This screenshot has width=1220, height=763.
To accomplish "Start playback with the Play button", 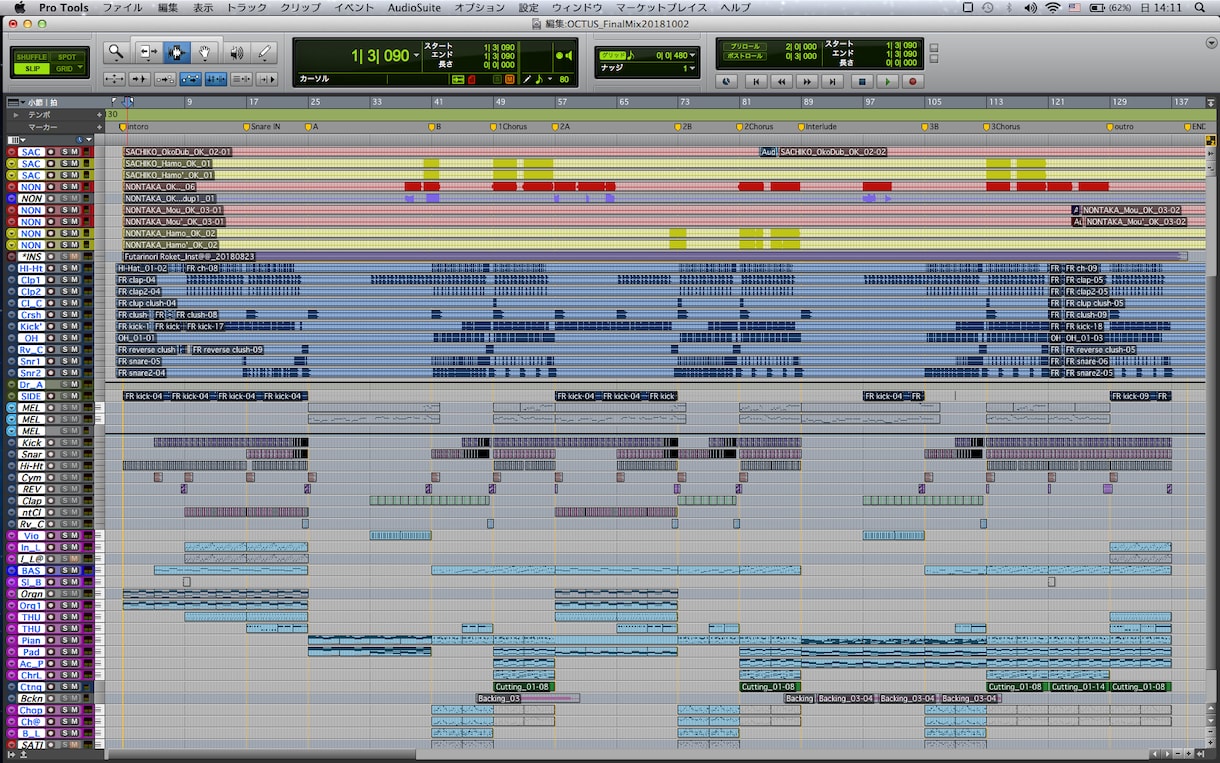I will [887, 81].
